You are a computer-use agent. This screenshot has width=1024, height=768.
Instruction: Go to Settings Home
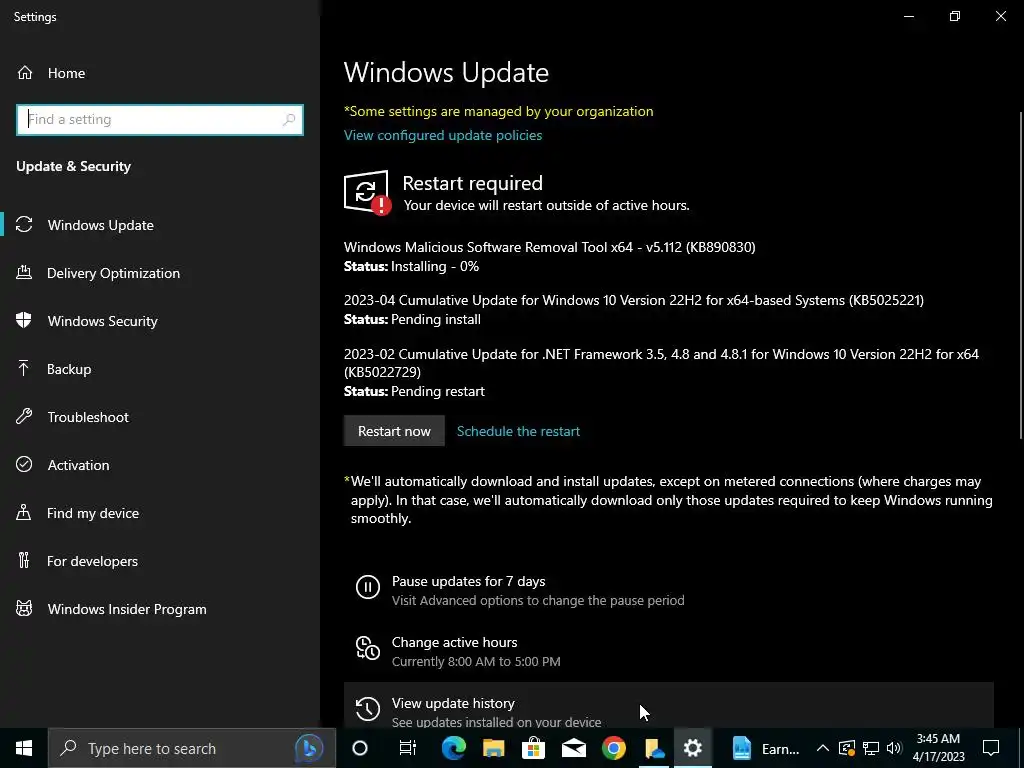(160, 72)
